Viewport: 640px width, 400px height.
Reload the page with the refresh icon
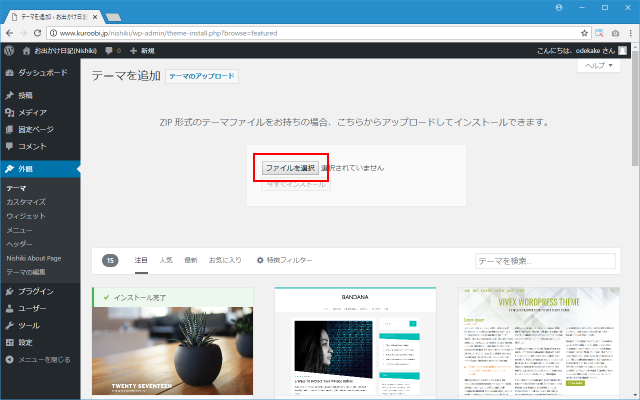pyautogui.click(x=37, y=33)
